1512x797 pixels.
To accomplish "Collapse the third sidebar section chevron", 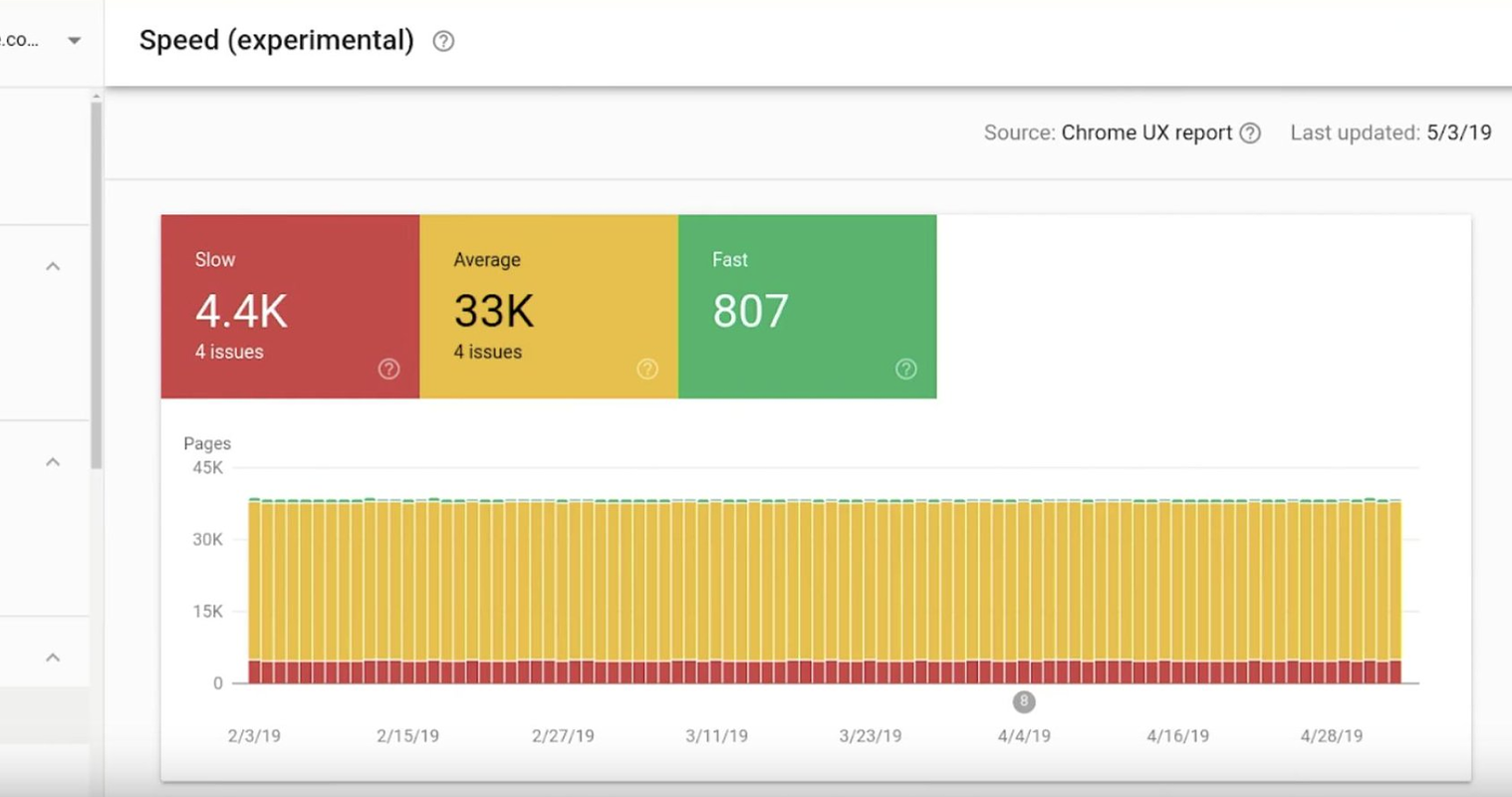I will tap(53, 657).
